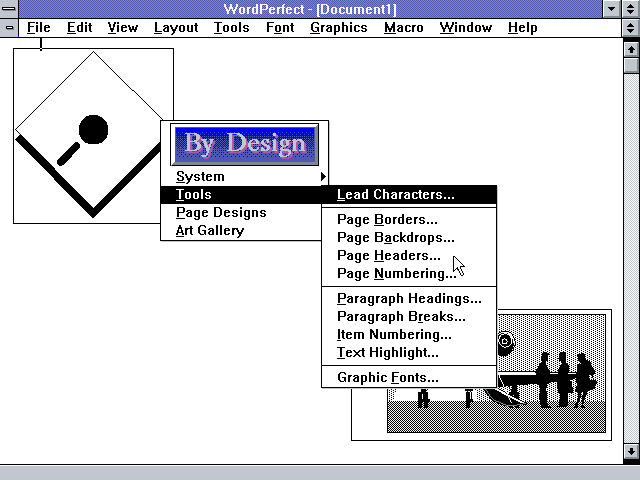Screen dimensions: 640x480
Task: Click scrollbar down arrow
Action: [x=631, y=451]
